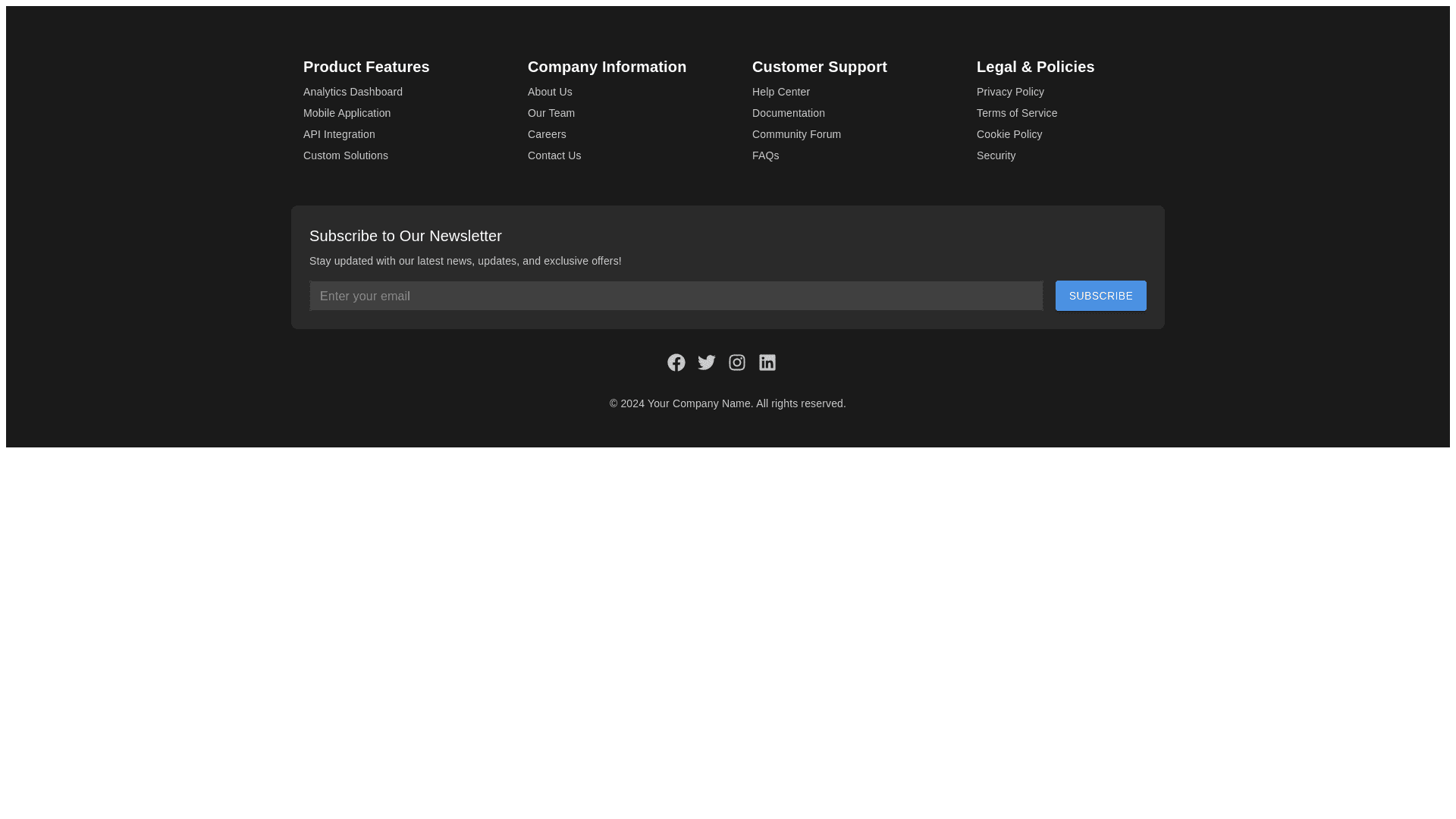Viewport: 1456px width, 819px height.
Task: View the Terms of Service link
Action: coord(1016,113)
